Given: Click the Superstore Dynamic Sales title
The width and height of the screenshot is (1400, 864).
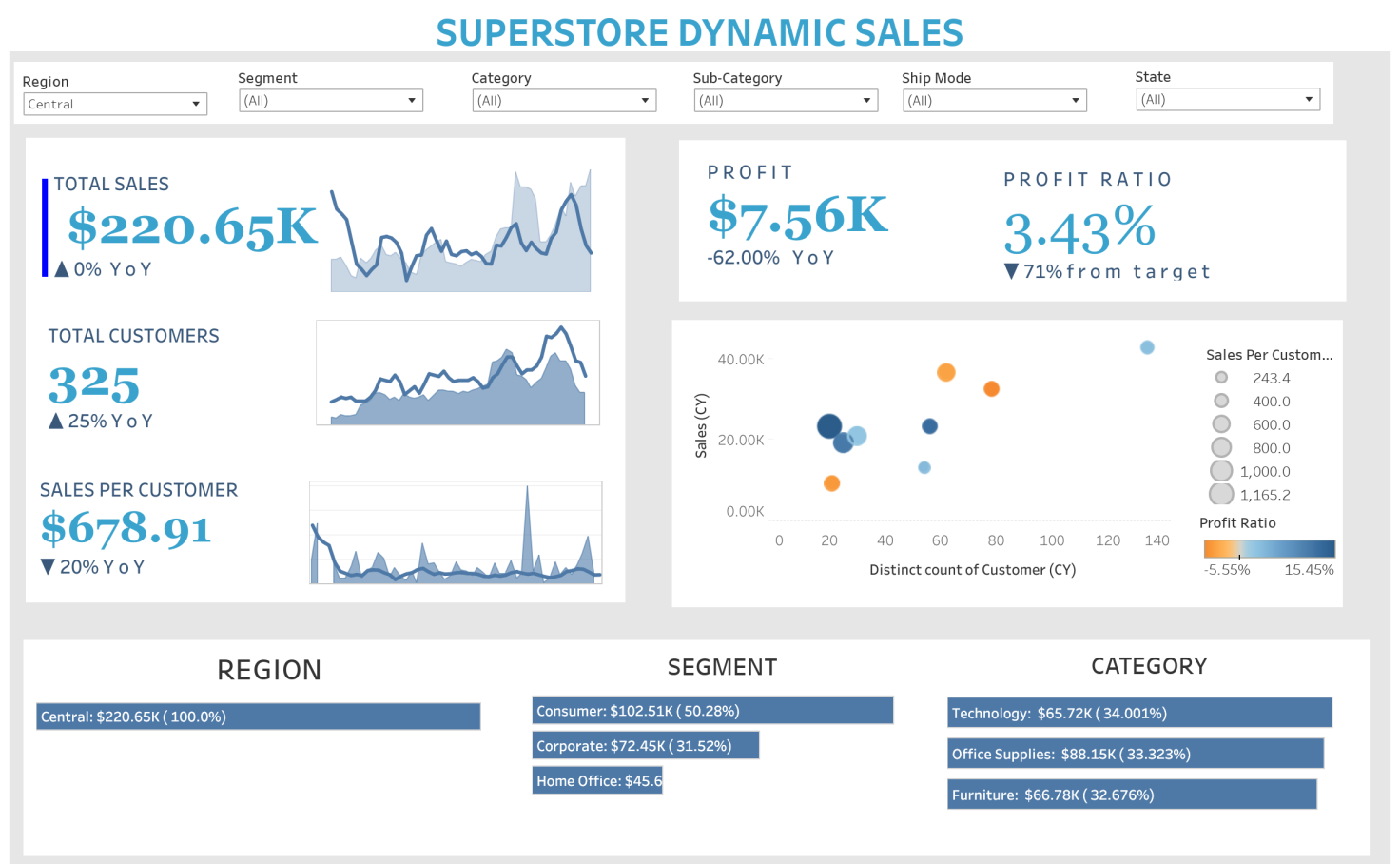Looking at the screenshot, I should (699, 32).
